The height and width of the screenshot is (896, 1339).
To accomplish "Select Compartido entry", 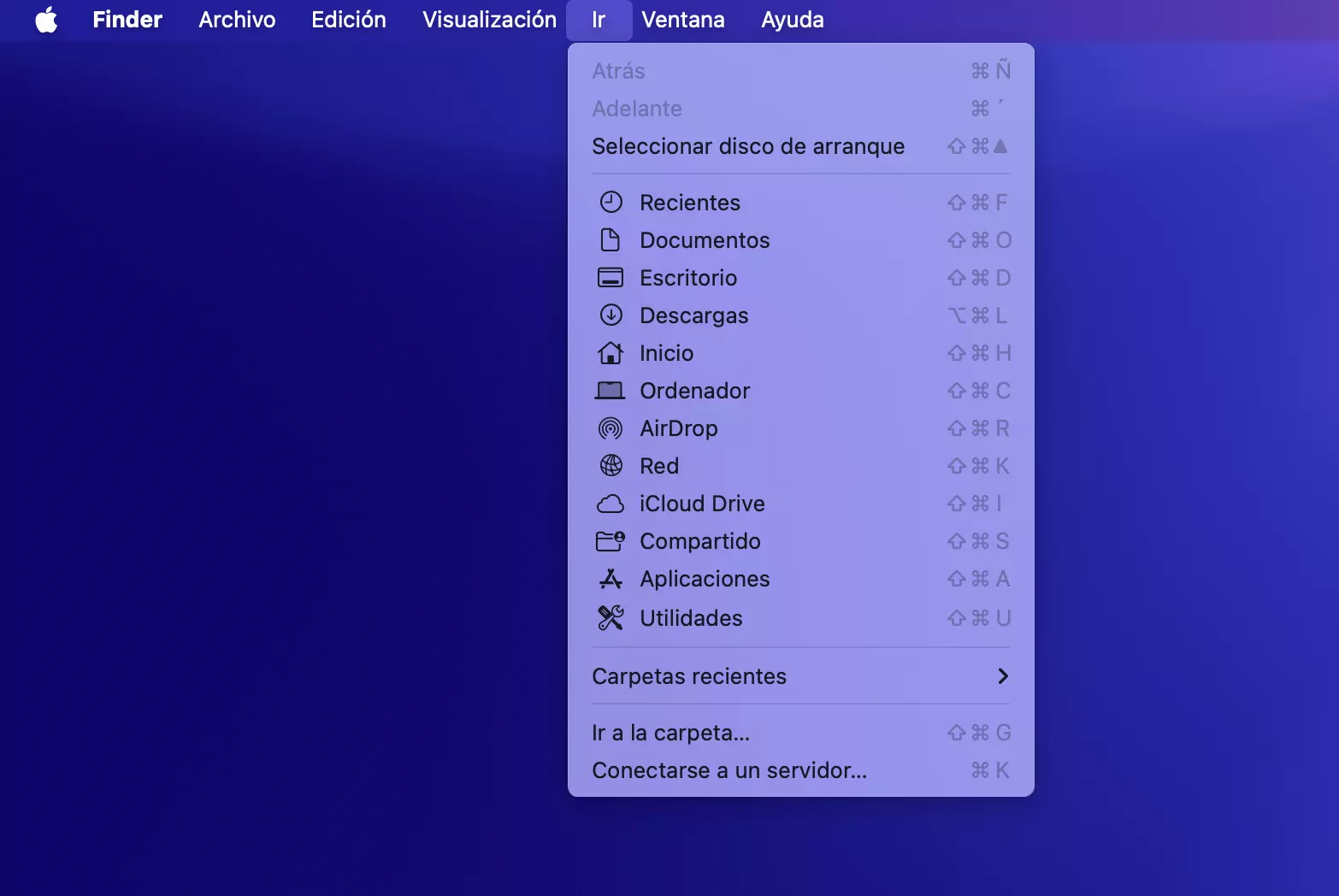I will 801,541.
